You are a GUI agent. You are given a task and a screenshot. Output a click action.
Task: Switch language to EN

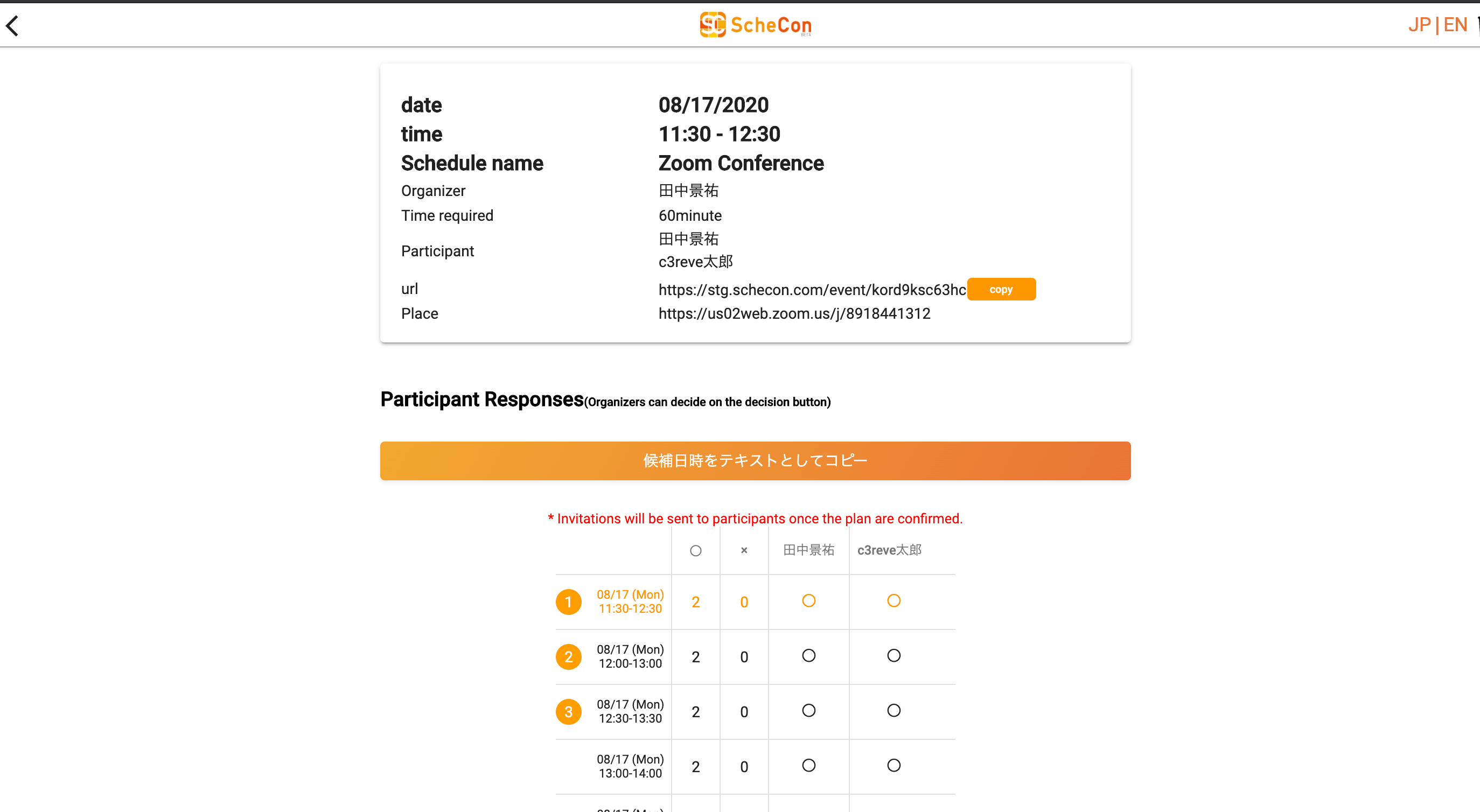click(x=1455, y=25)
